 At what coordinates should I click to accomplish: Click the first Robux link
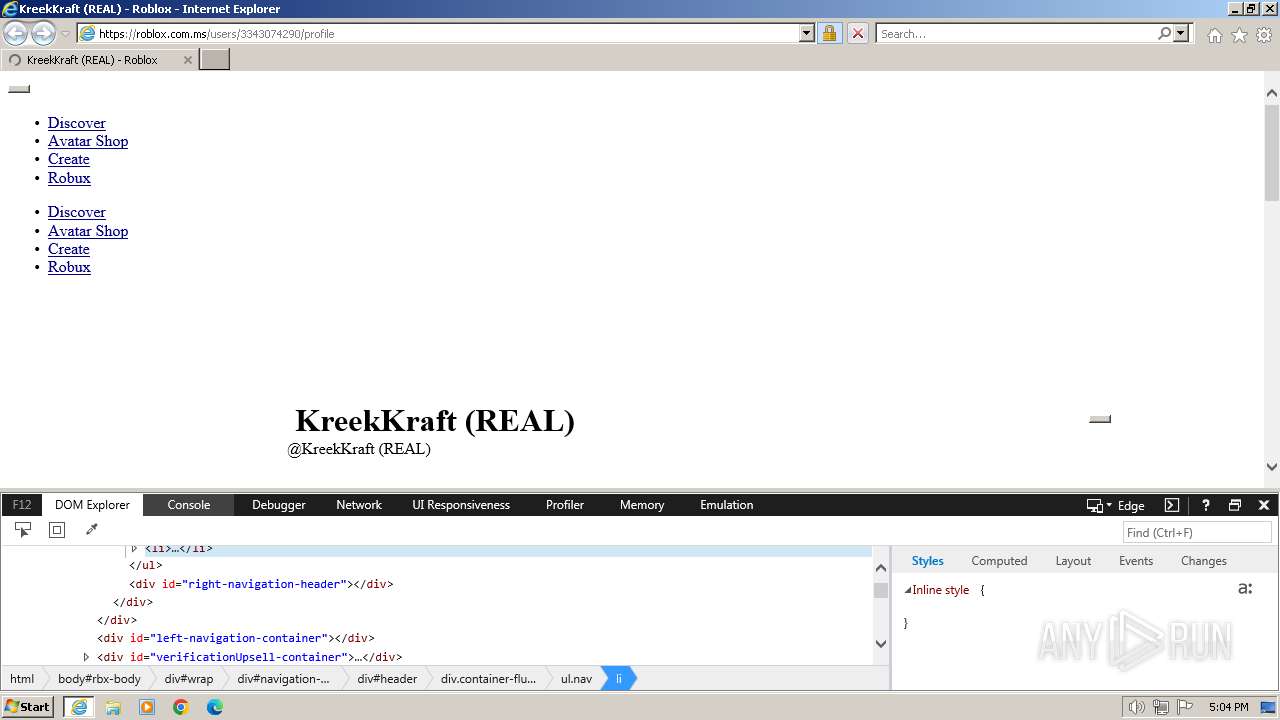(x=69, y=178)
